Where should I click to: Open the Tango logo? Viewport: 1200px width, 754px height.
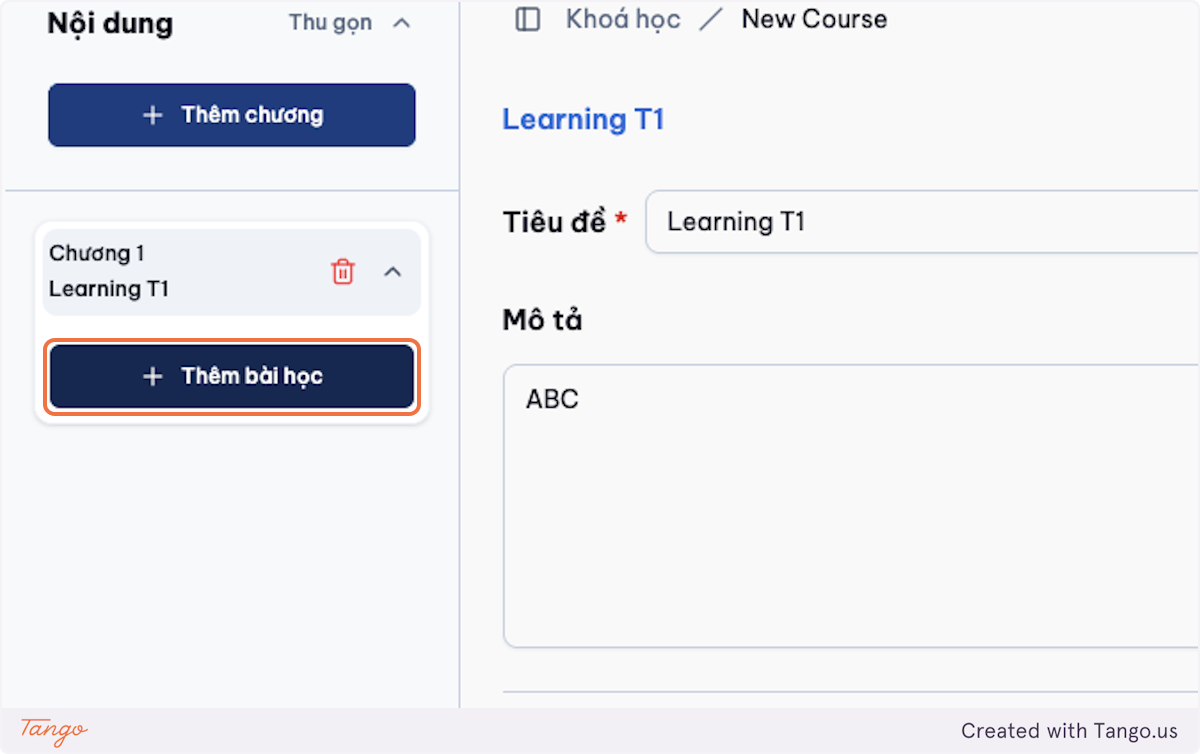pyautogui.click(x=54, y=731)
